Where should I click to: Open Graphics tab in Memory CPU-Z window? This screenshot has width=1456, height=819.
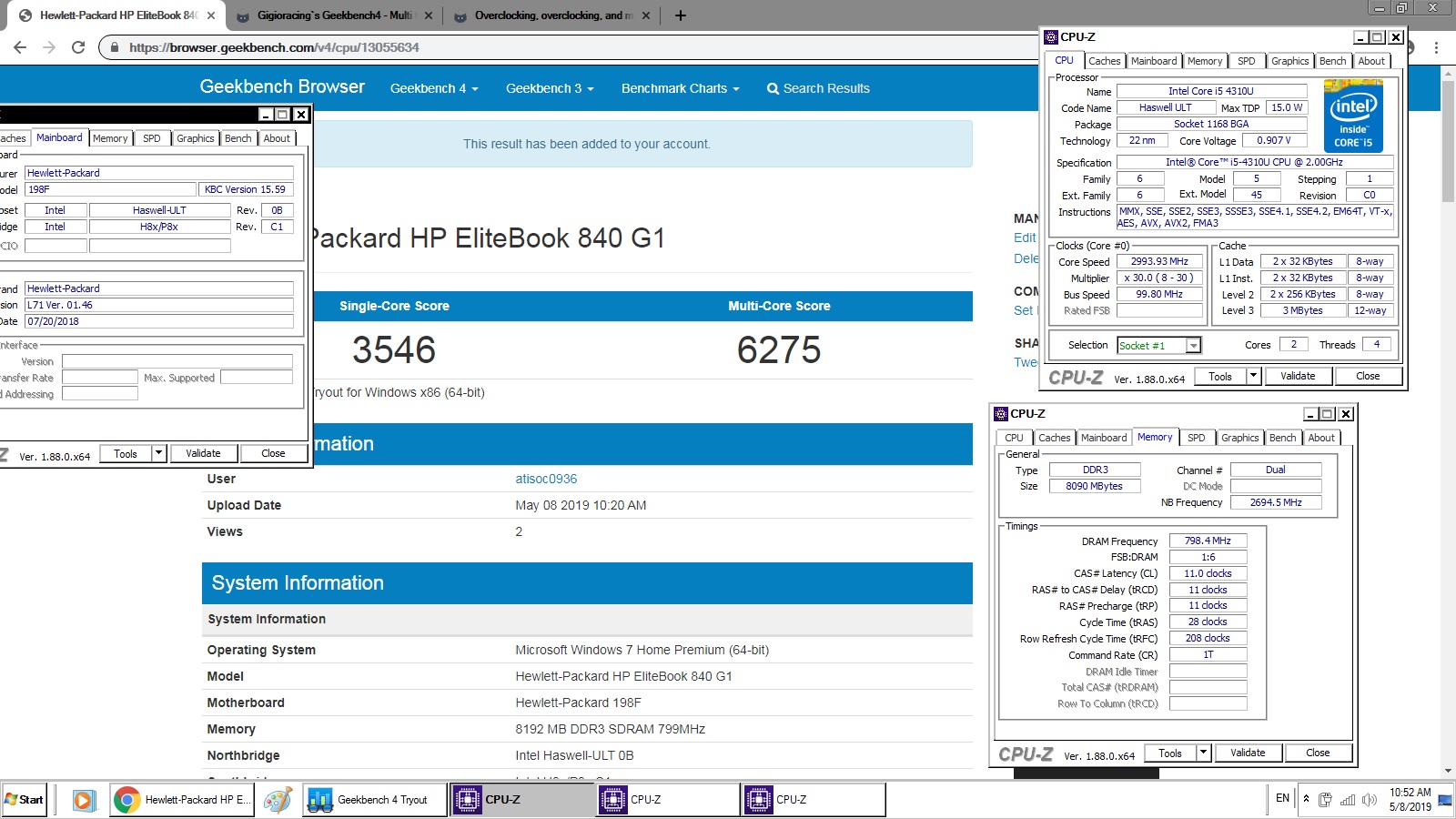coord(1239,438)
